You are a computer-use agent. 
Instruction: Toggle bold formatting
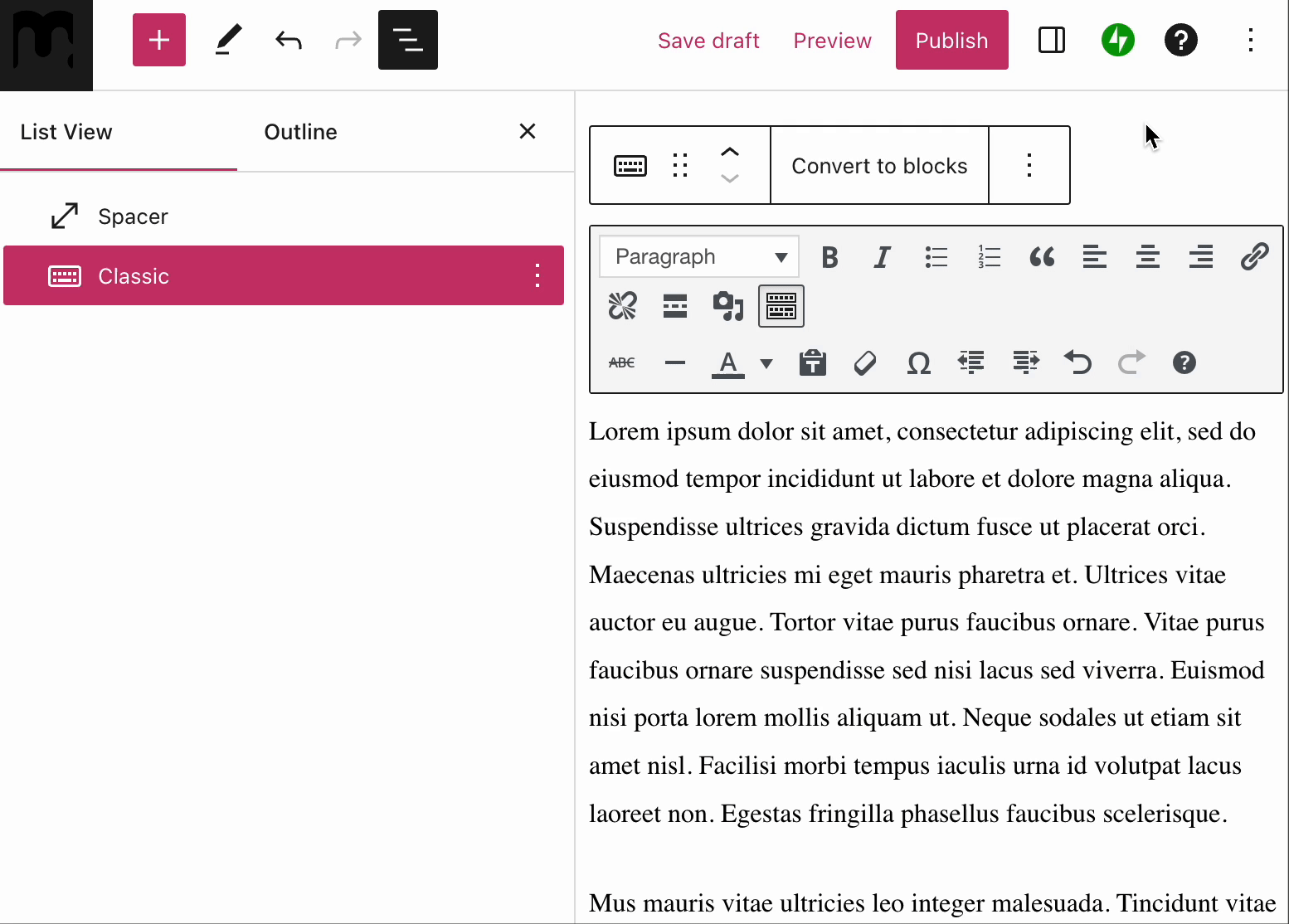(x=829, y=257)
